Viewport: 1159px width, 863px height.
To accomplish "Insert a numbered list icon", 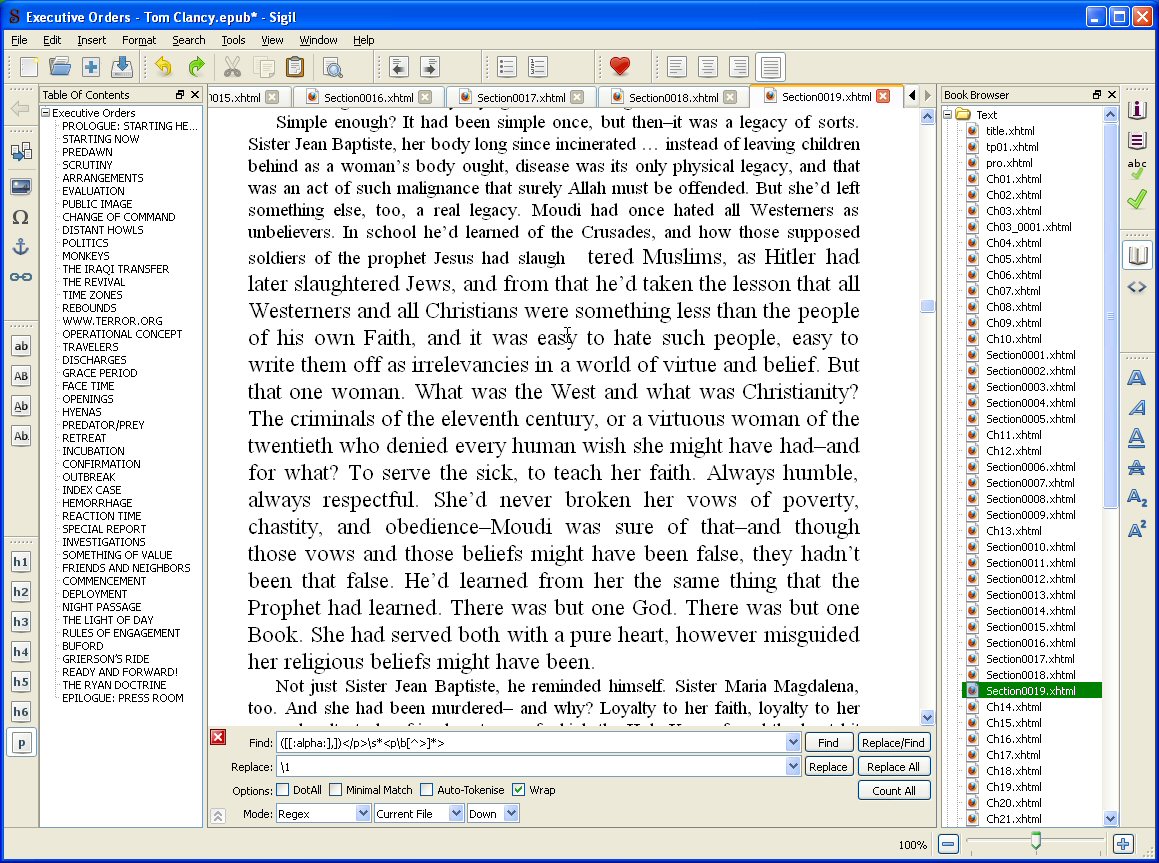I will tap(538, 67).
